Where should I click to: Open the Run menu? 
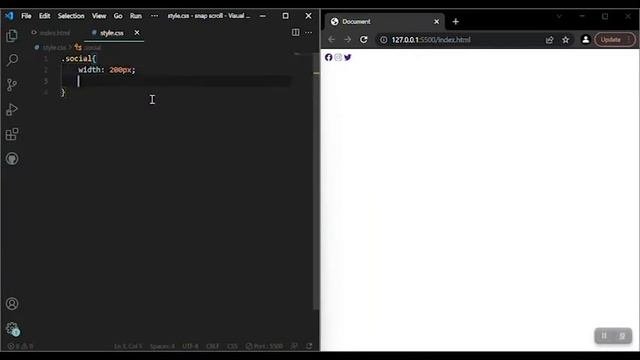coord(136,16)
